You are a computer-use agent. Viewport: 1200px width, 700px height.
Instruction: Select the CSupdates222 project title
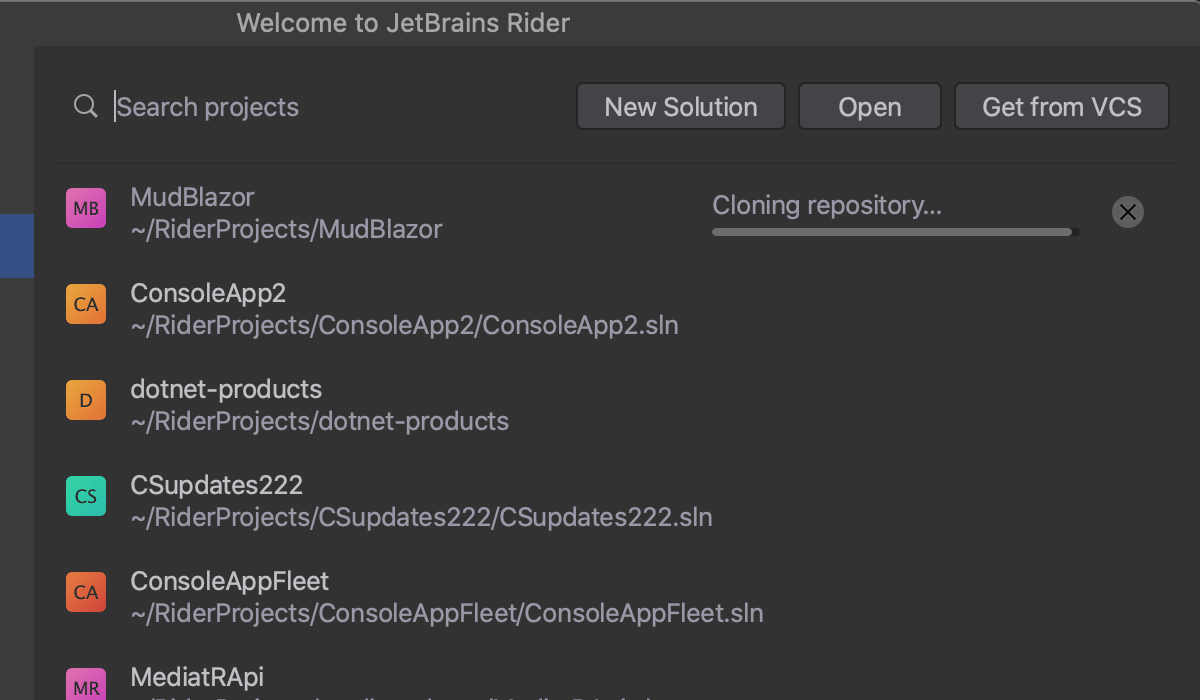coord(216,485)
